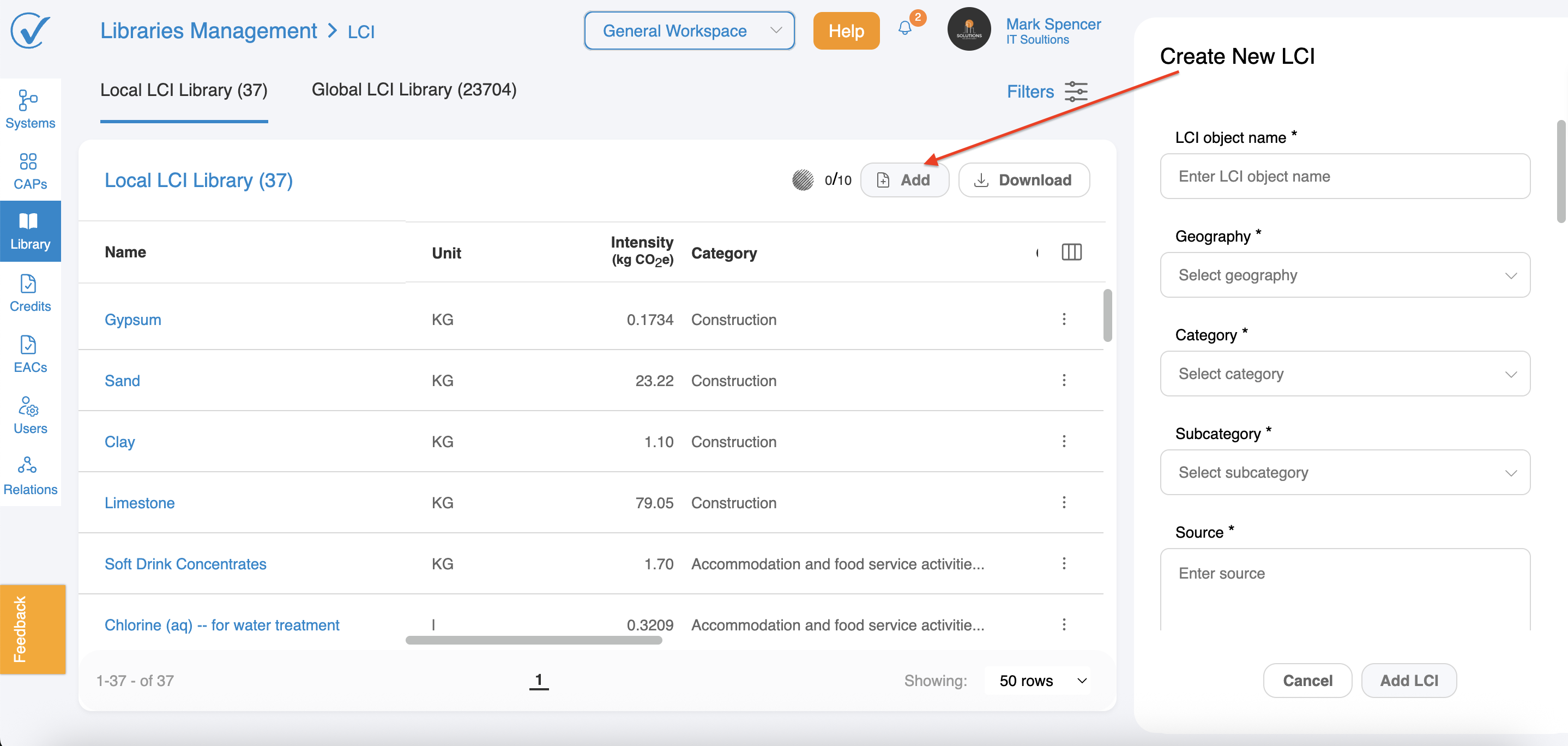
Task: Click the LCI breadcrumb item
Action: click(x=361, y=32)
